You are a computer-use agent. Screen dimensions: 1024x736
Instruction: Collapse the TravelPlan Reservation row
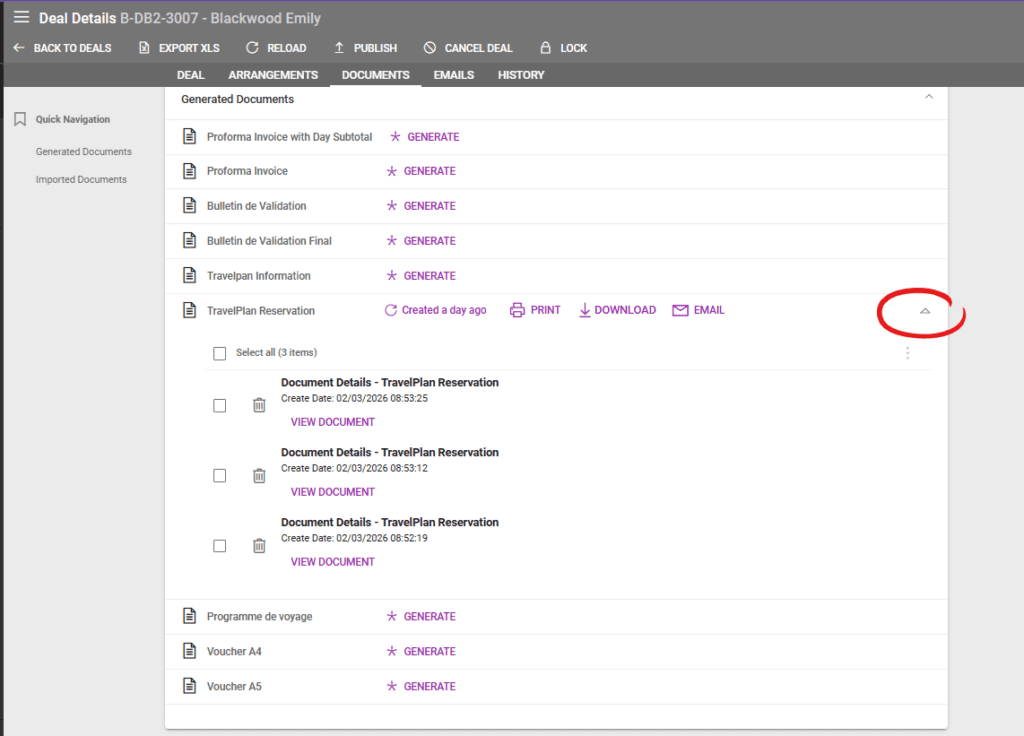[925, 311]
